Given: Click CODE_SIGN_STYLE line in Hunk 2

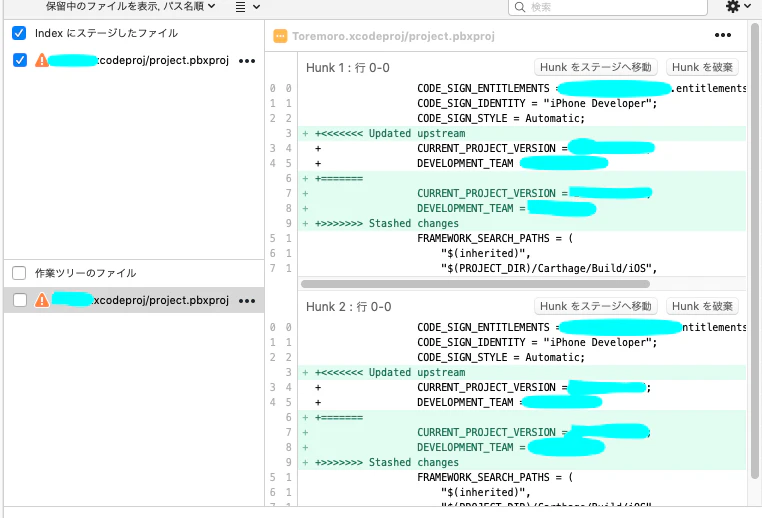Looking at the screenshot, I should coord(522,357).
